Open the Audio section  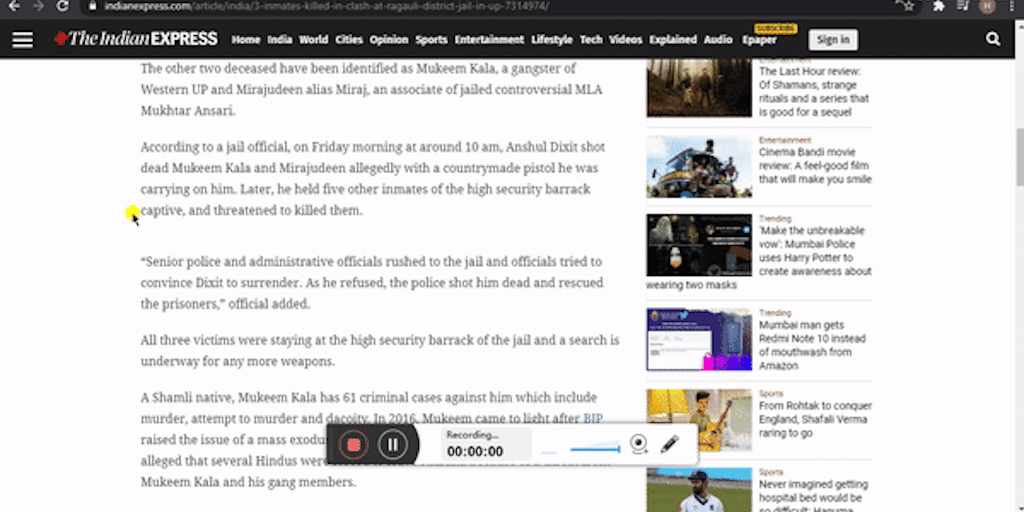(x=718, y=40)
